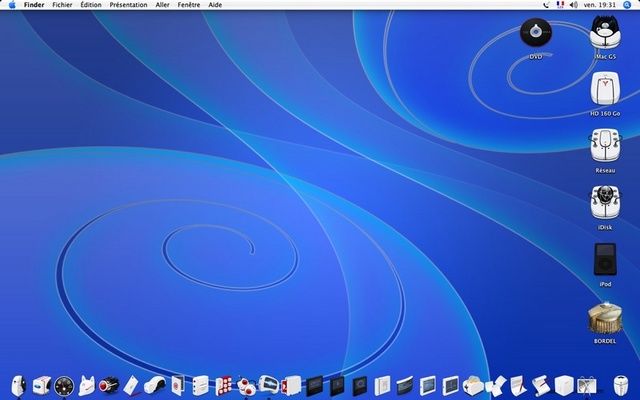Screen dimensions: 640x400
Task: Open the red-lens black camera Dock icon
Action: (x=109, y=386)
